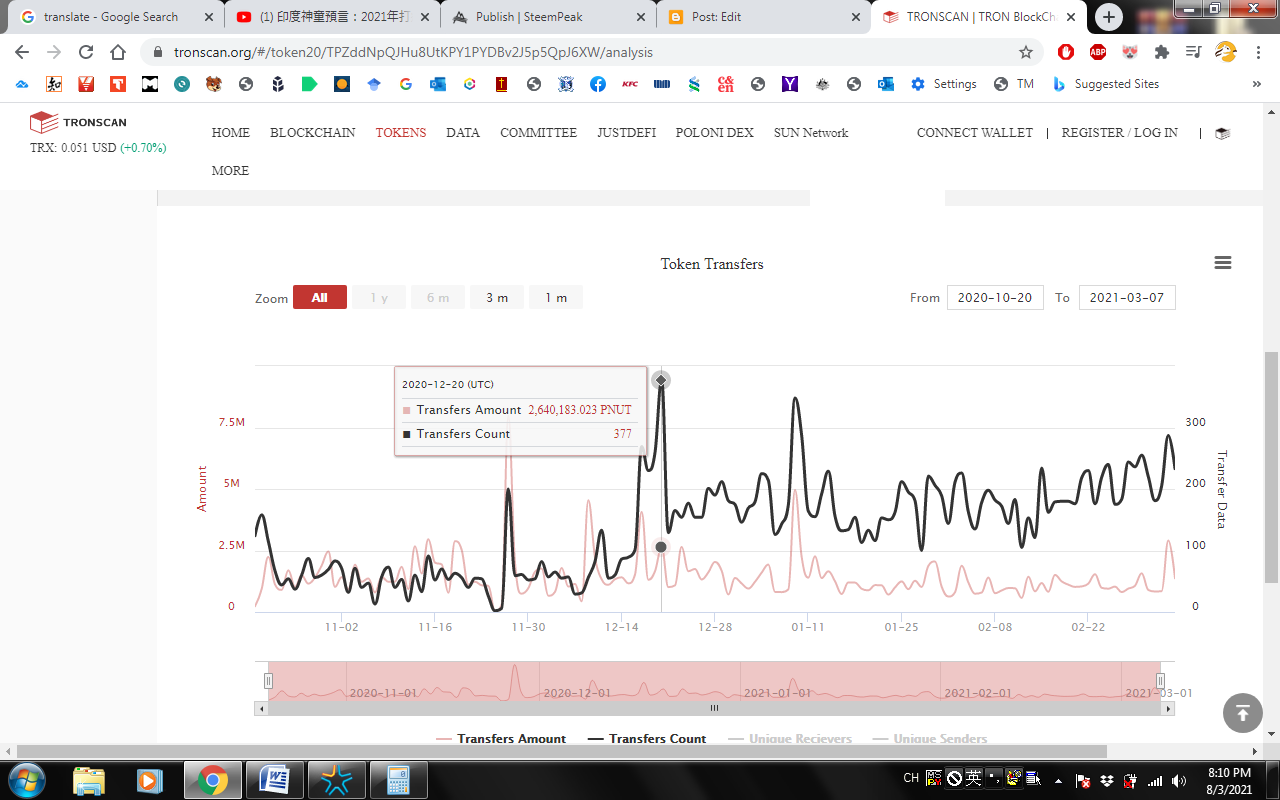Toggle the Transfers Amount legend series

click(502, 739)
